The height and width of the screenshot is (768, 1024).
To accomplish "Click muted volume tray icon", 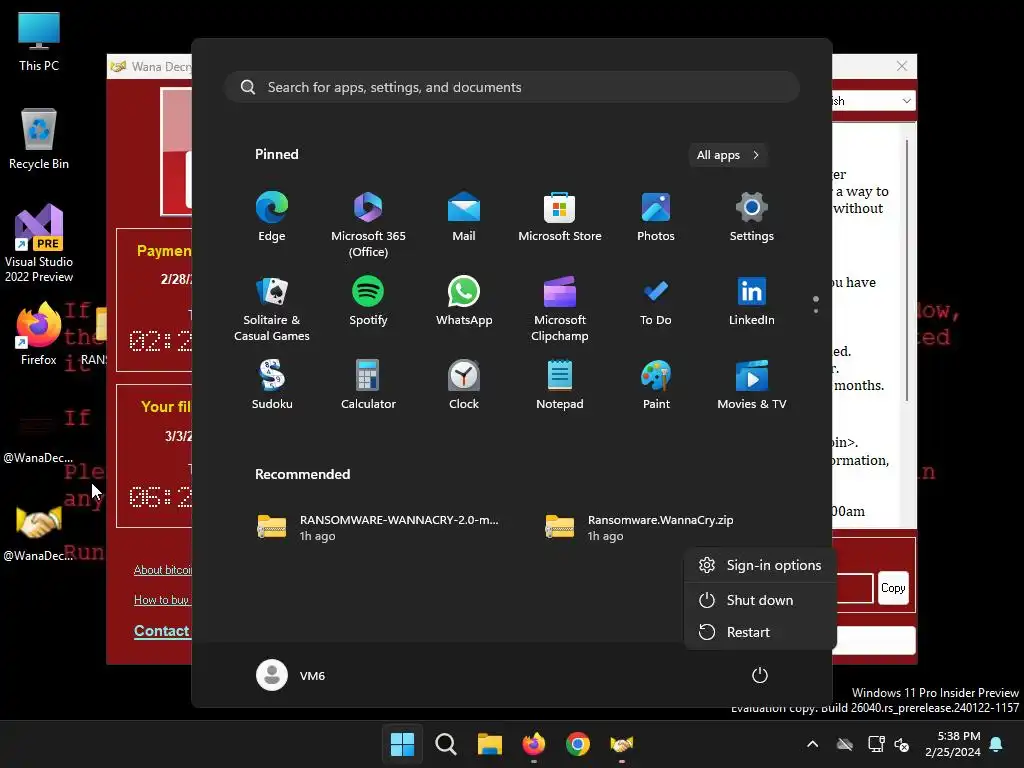I will [x=903, y=744].
